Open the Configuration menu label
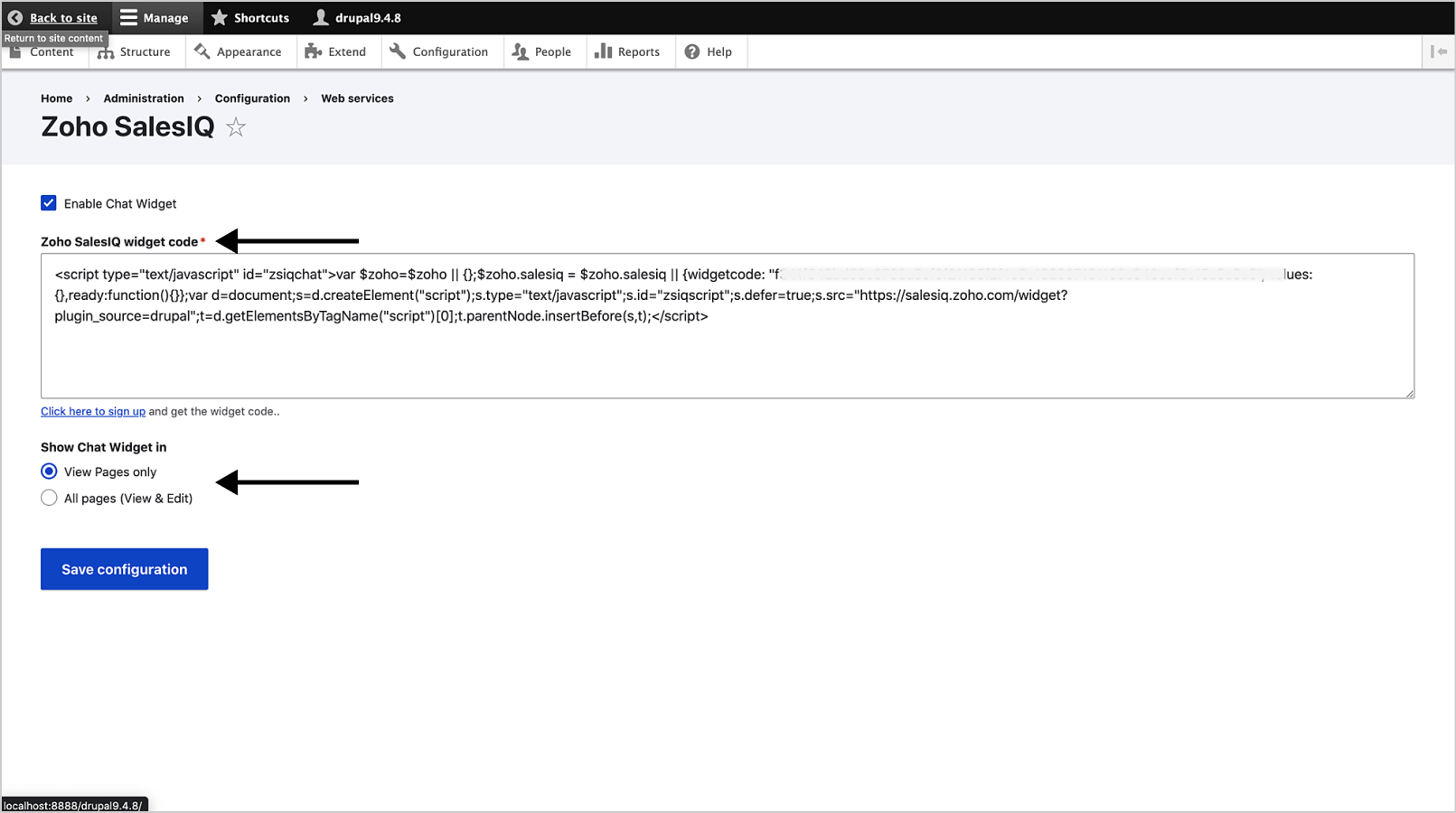Image resolution: width=1456 pixels, height=813 pixels. pyautogui.click(x=450, y=52)
